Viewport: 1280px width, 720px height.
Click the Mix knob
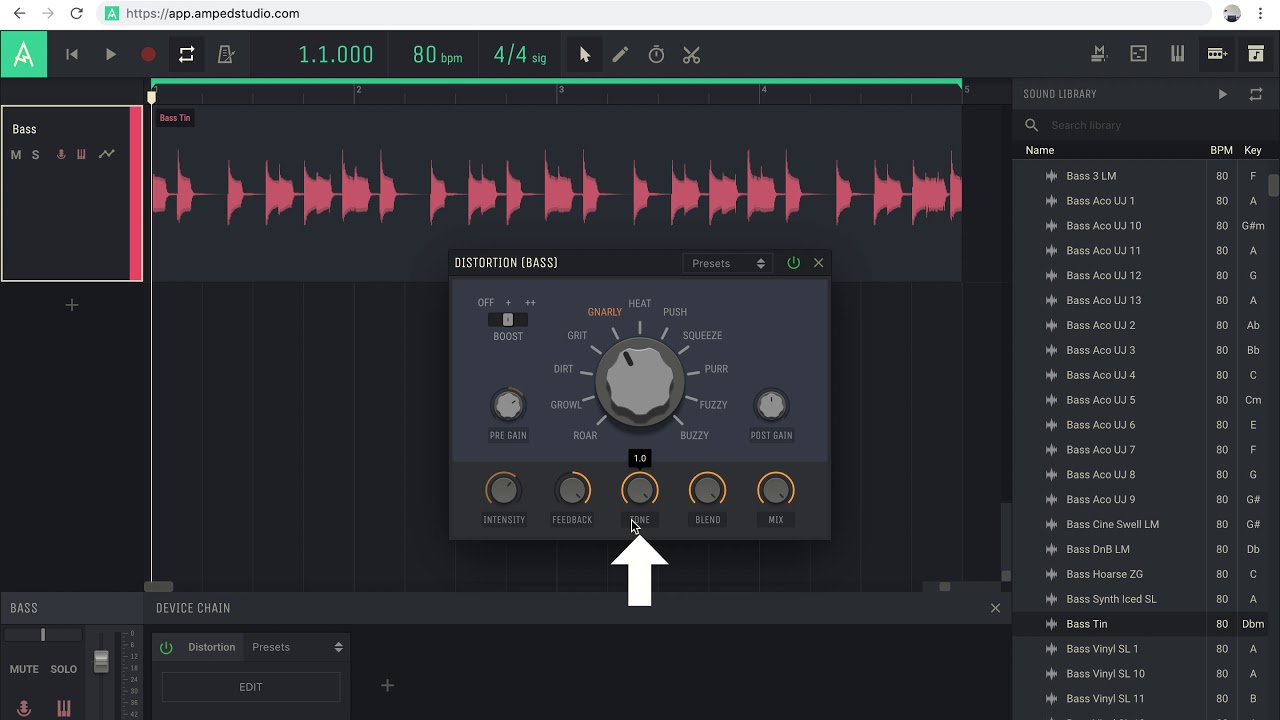pyautogui.click(x=775, y=490)
